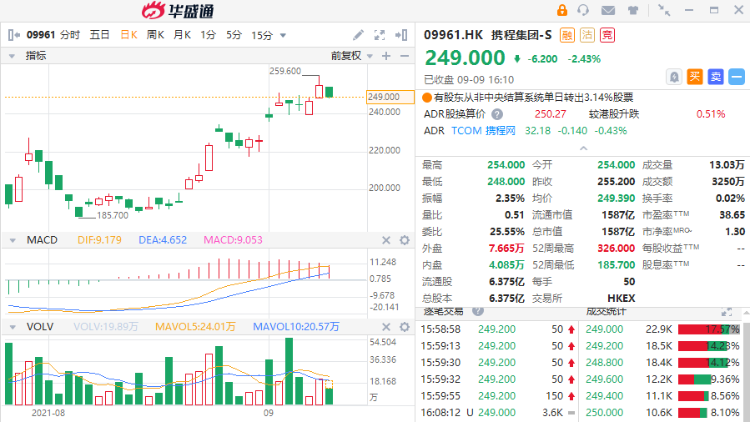Zoom out chart with minus icon
This screenshot has height=422, width=750.
pos(405,56)
